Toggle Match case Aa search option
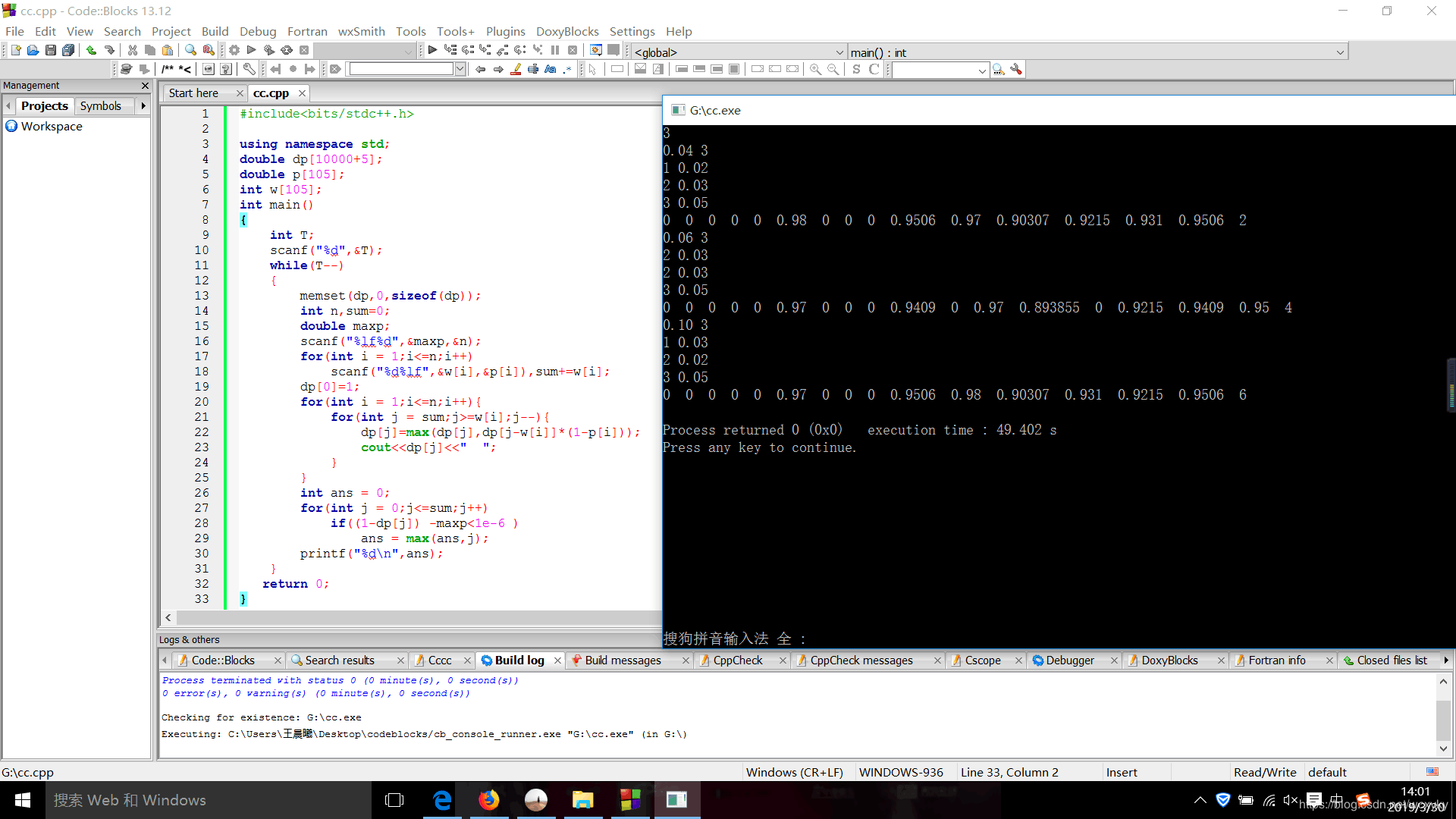Viewport: 1456px width, 819px height. click(551, 69)
